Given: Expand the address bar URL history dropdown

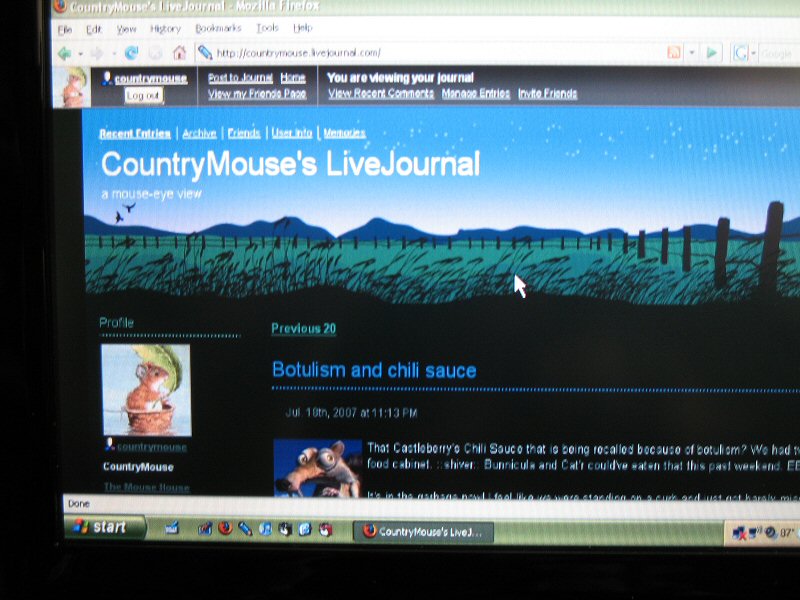Looking at the screenshot, I should point(692,53).
